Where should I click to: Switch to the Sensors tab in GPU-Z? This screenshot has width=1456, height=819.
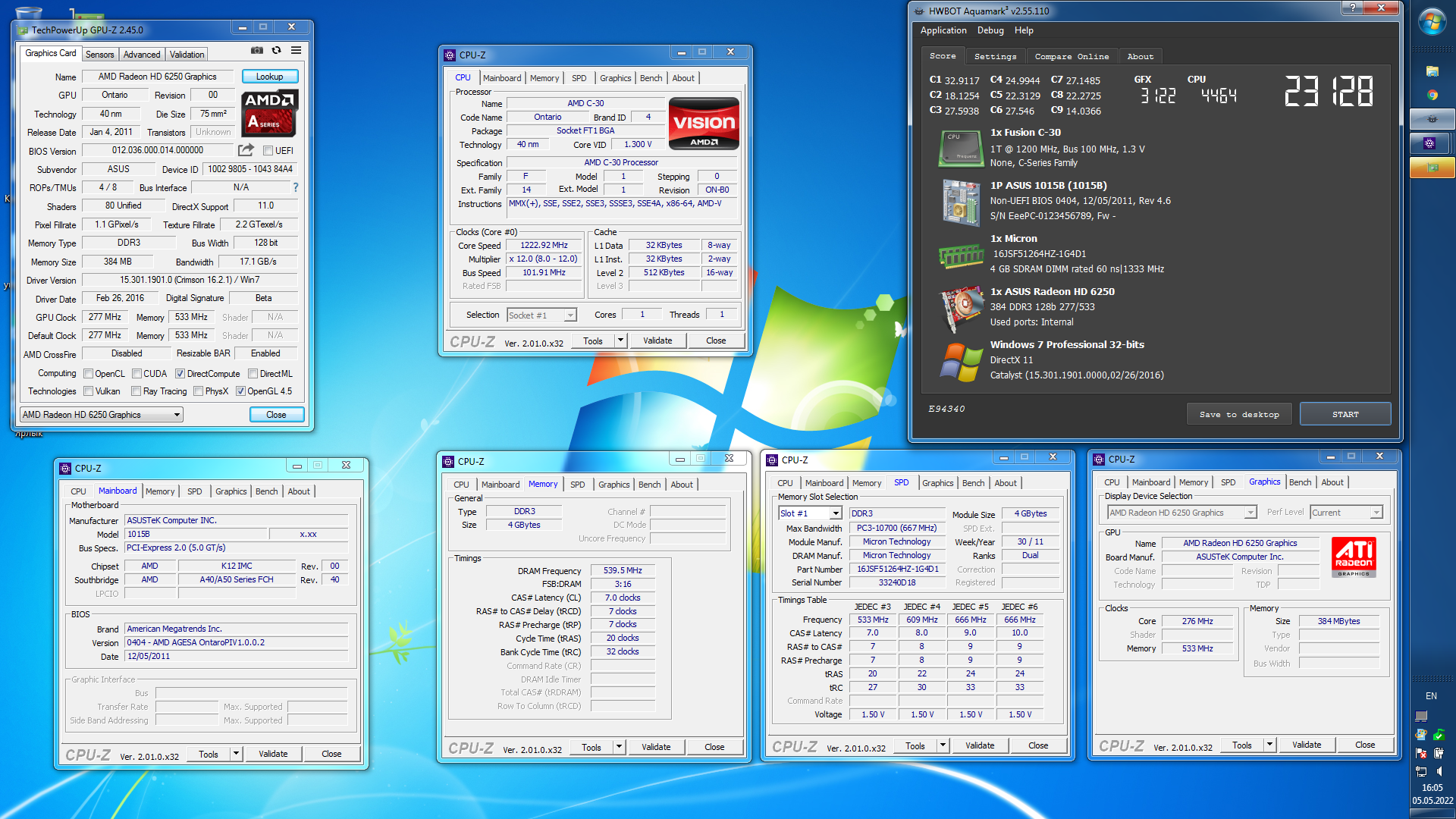click(100, 55)
